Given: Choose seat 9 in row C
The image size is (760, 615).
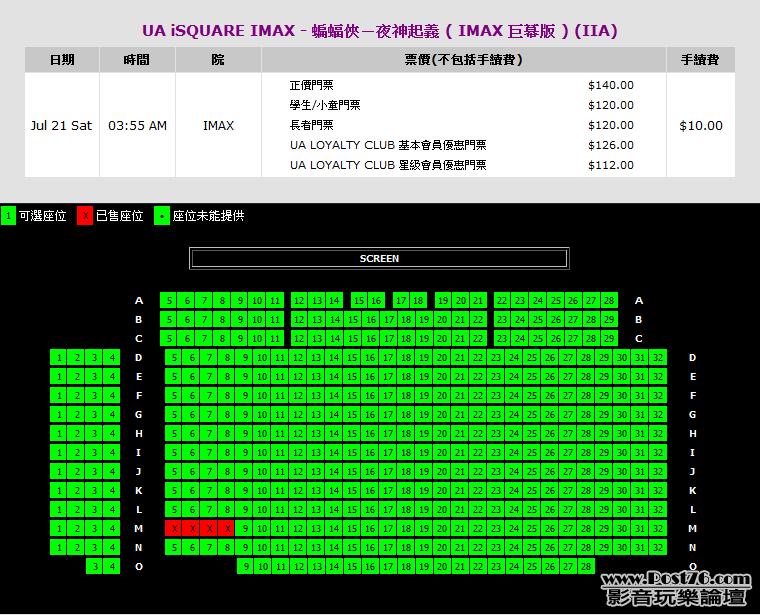Looking at the screenshot, I should pos(240,338).
